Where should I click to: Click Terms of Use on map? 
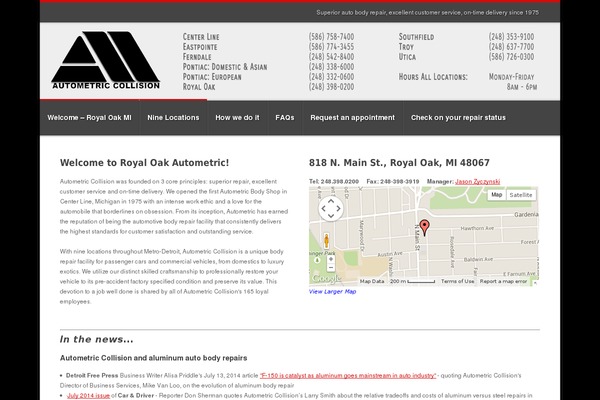pyautogui.click(x=458, y=281)
